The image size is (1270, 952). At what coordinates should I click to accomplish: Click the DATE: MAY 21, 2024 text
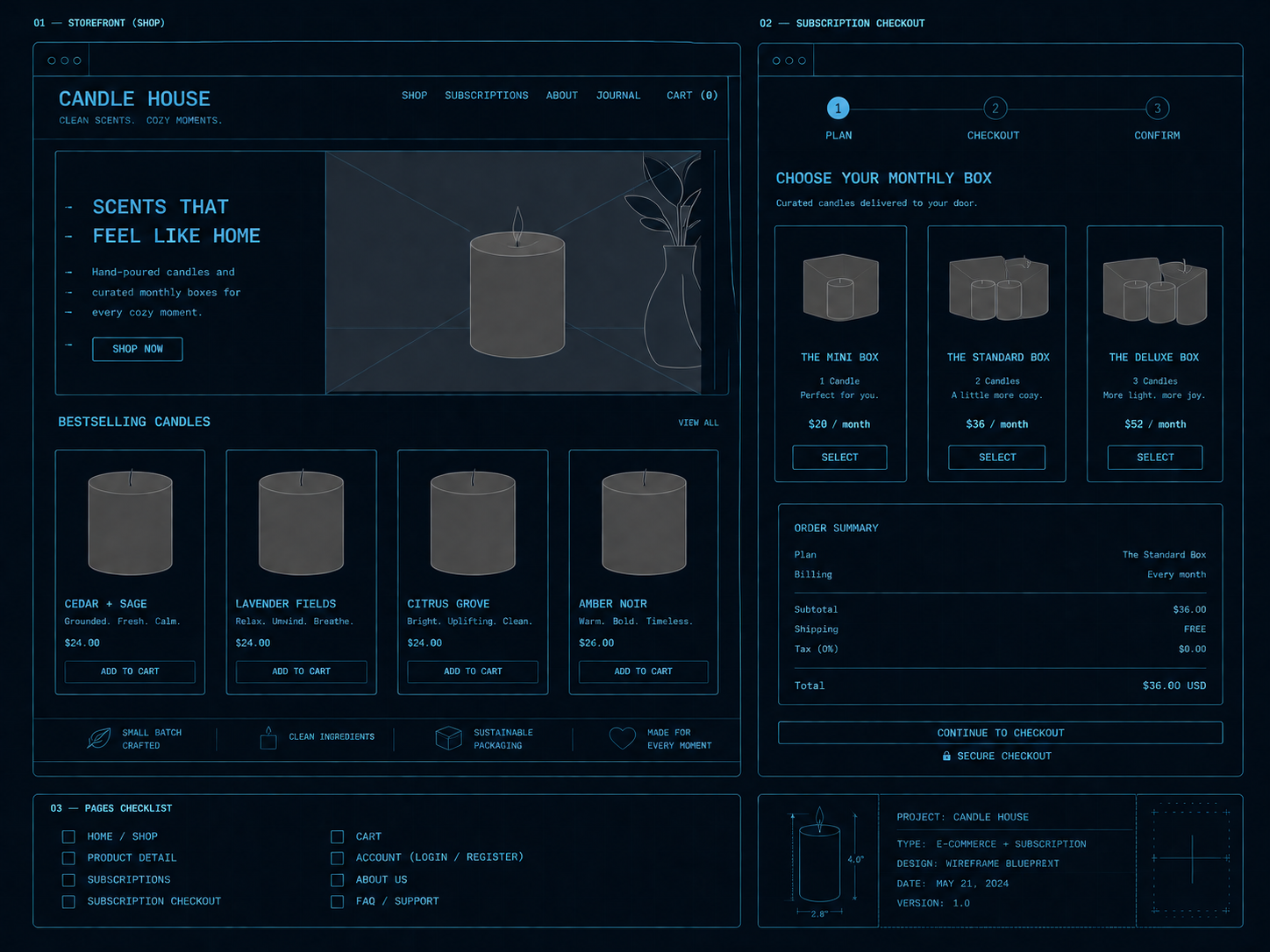(952, 884)
